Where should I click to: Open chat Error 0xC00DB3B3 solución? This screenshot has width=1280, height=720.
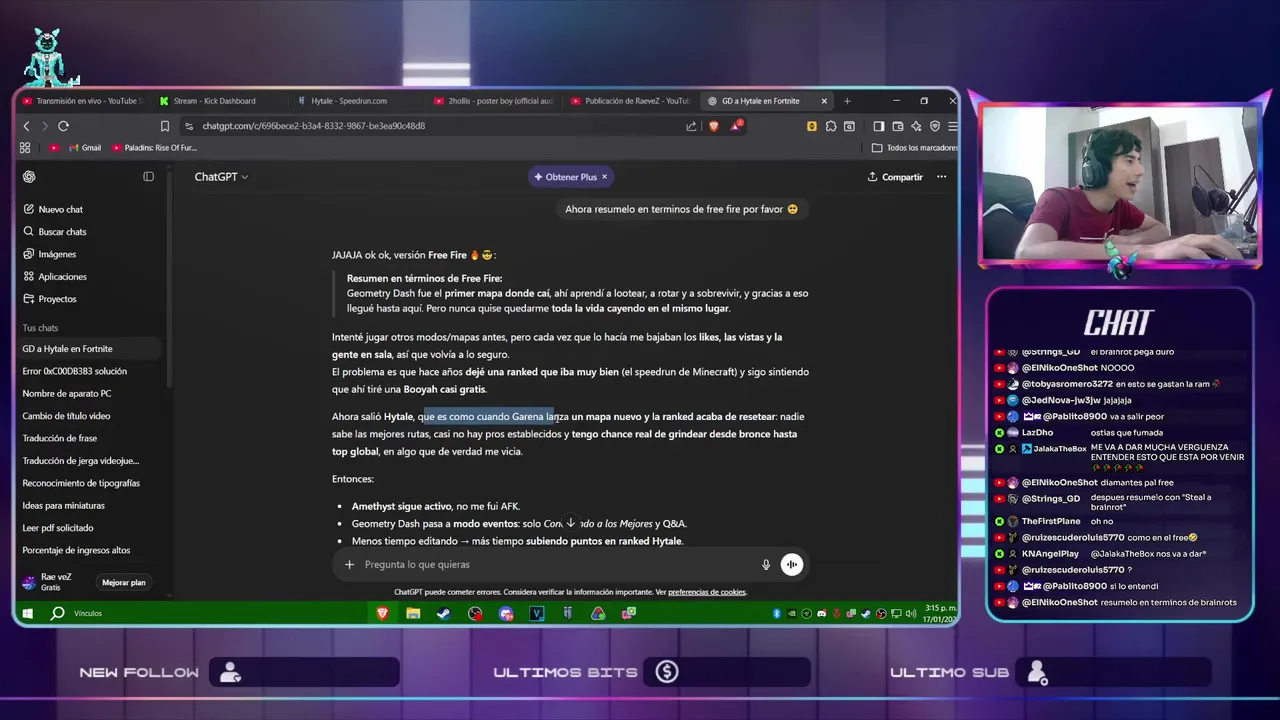click(x=90, y=371)
